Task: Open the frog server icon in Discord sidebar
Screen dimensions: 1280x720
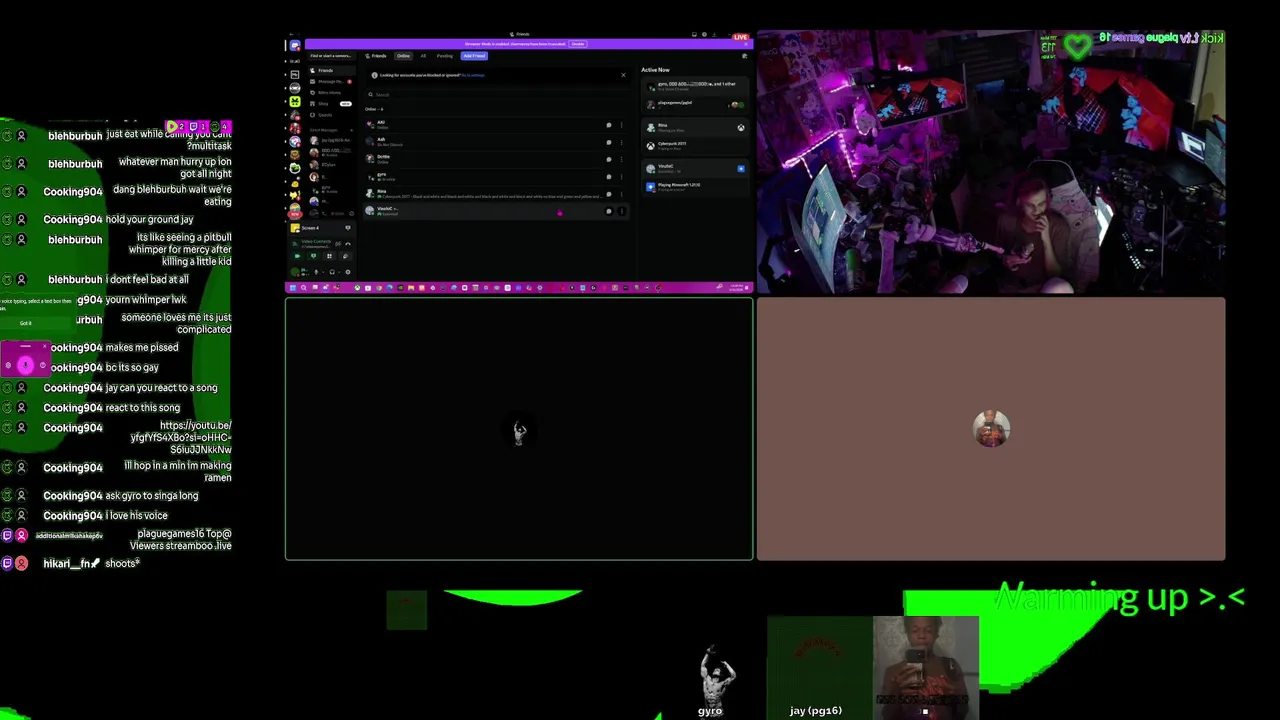Action: click(x=295, y=168)
